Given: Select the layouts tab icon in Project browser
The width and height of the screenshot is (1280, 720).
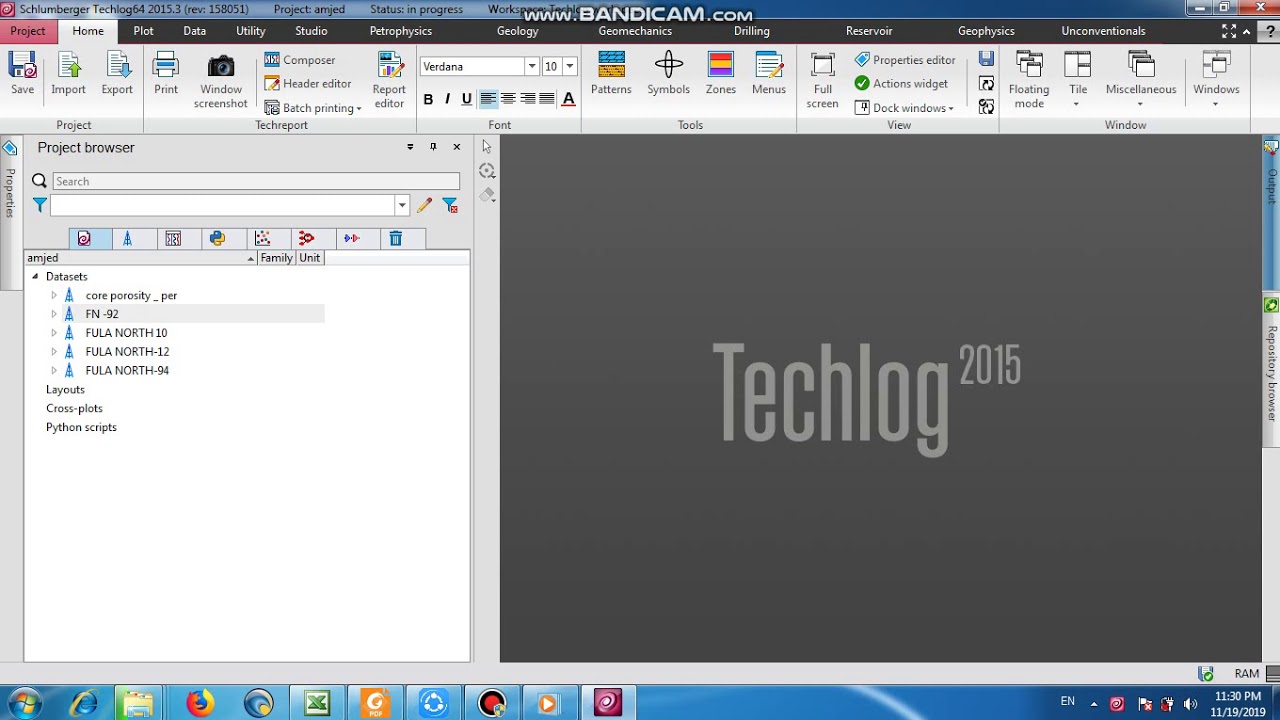Looking at the screenshot, I should coord(173,238).
